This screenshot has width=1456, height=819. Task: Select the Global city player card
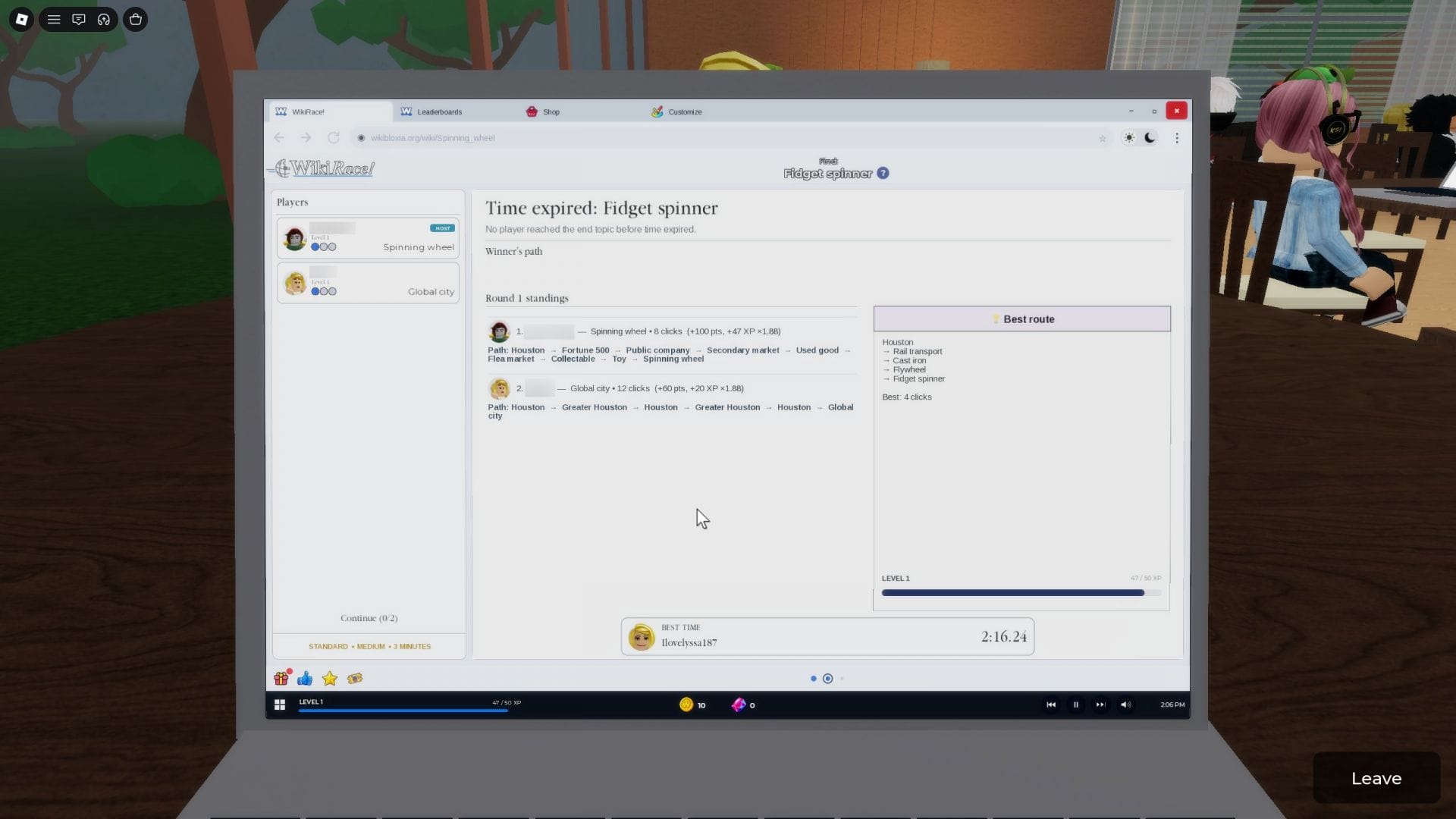pyautogui.click(x=368, y=283)
